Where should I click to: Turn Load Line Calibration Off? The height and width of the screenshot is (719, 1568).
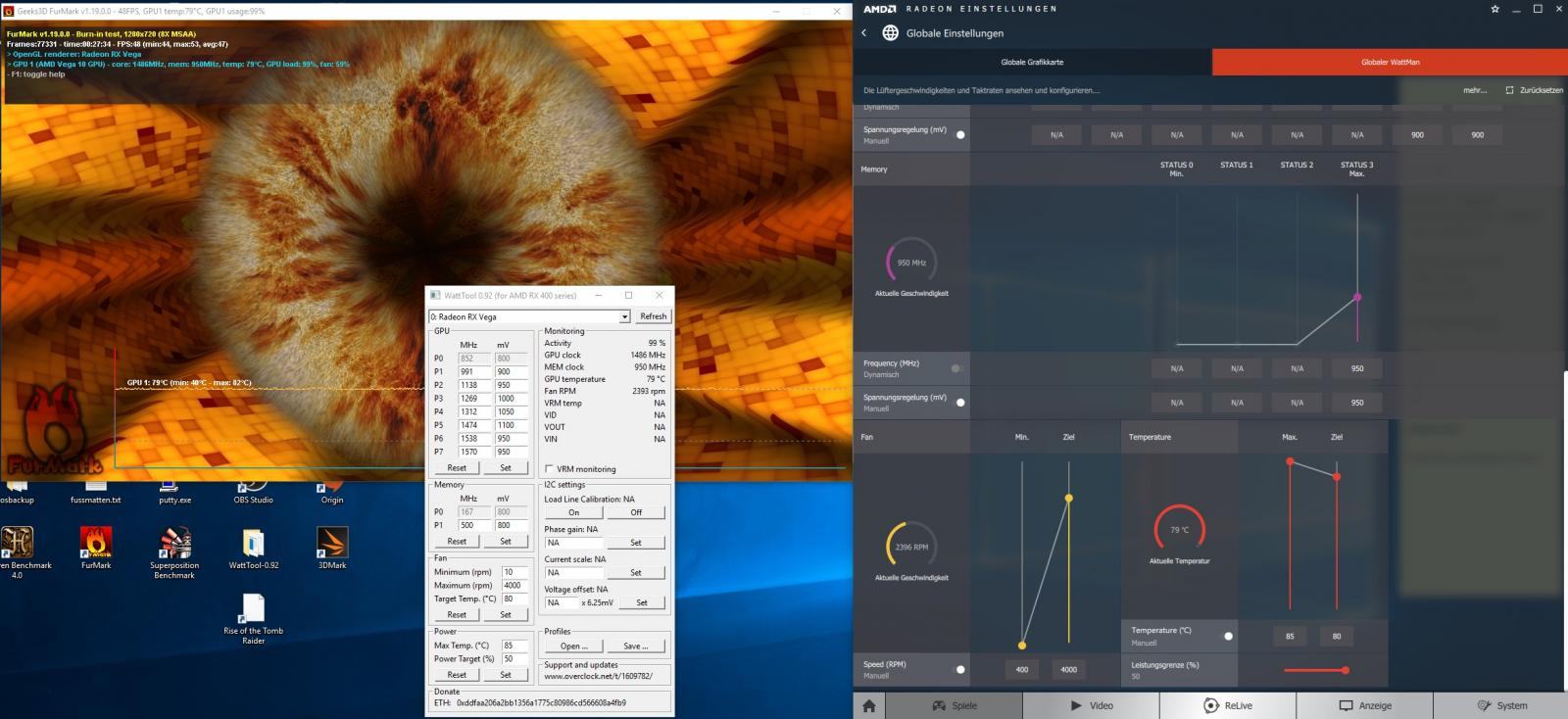636,513
